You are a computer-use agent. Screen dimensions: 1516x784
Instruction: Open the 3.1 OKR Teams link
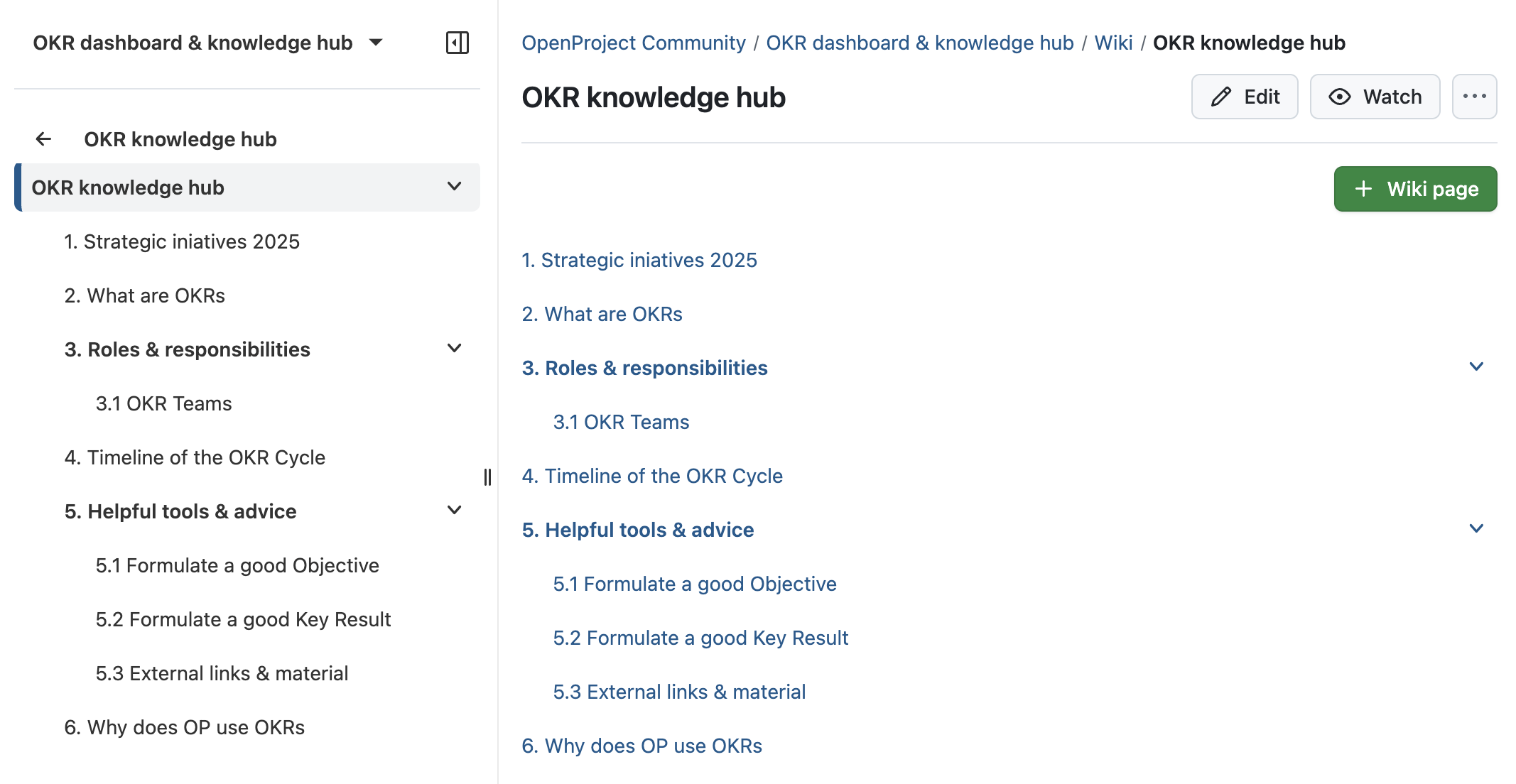(x=621, y=421)
